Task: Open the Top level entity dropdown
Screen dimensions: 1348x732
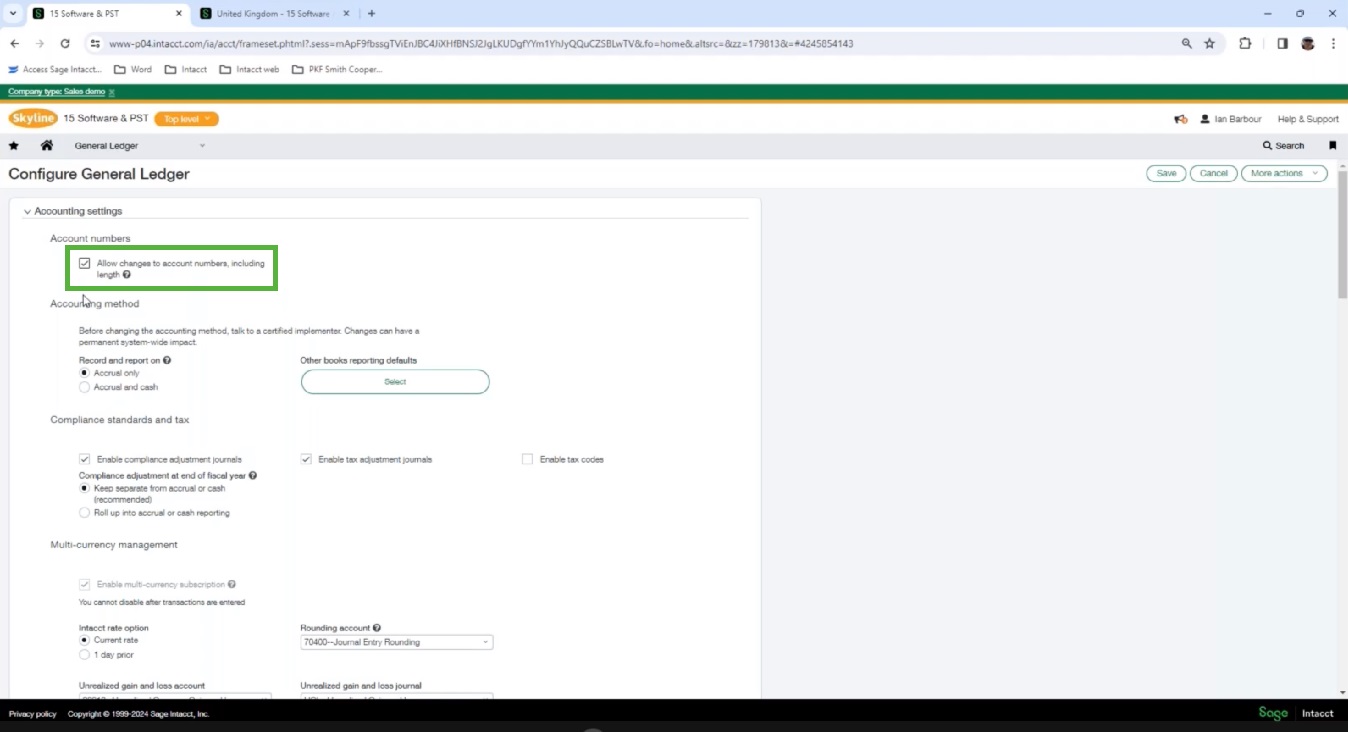Action: point(186,118)
